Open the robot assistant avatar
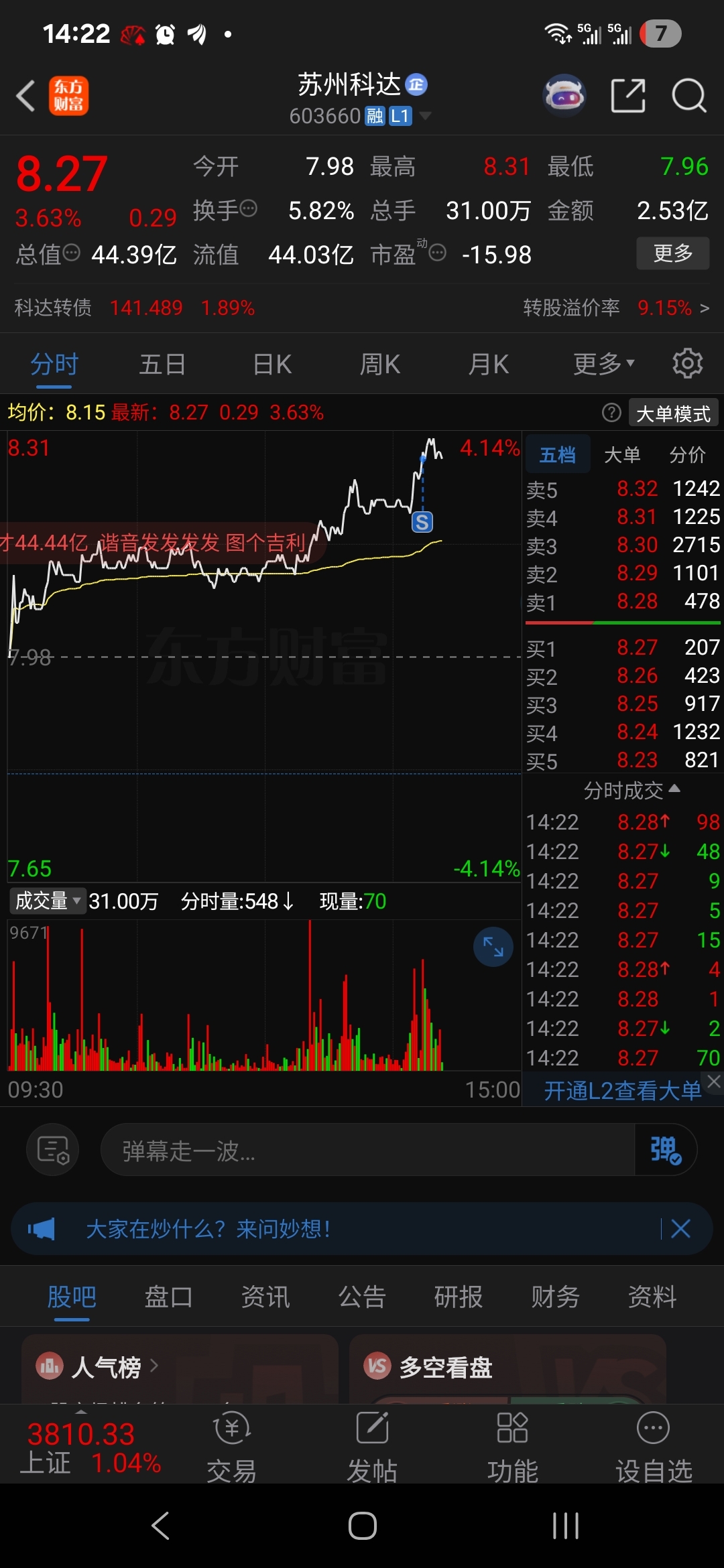Image resolution: width=724 pixels, height=1568 pixels. 564,95
